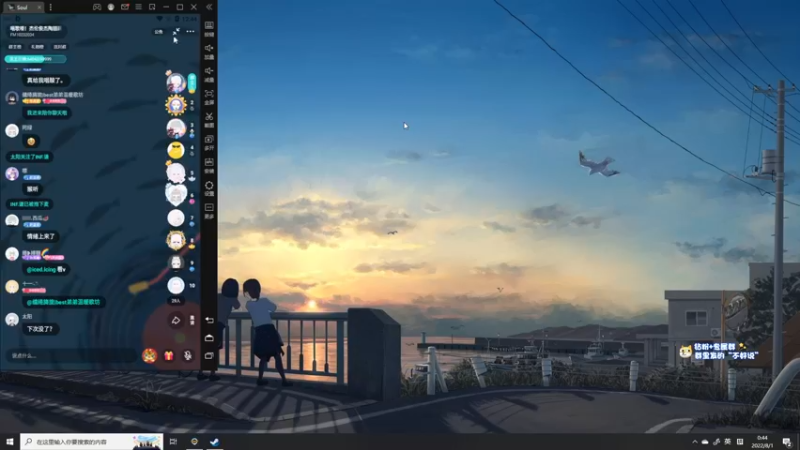The height and width of the screenshot is (450, 800).
Task: Open the Windows Start menu
Action: [x=10, y=442]
